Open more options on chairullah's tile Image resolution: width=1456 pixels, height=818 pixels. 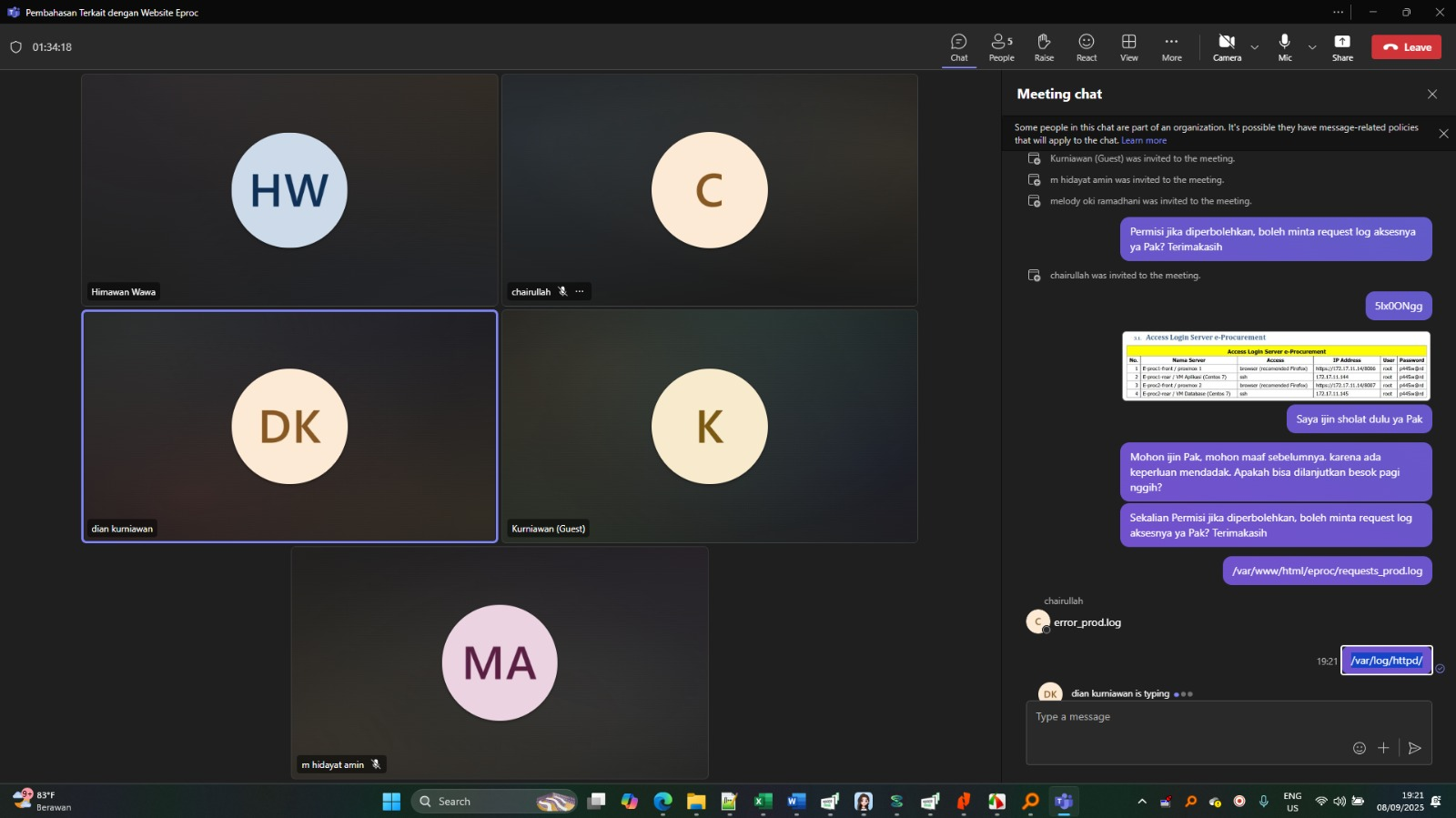(580, 292)
